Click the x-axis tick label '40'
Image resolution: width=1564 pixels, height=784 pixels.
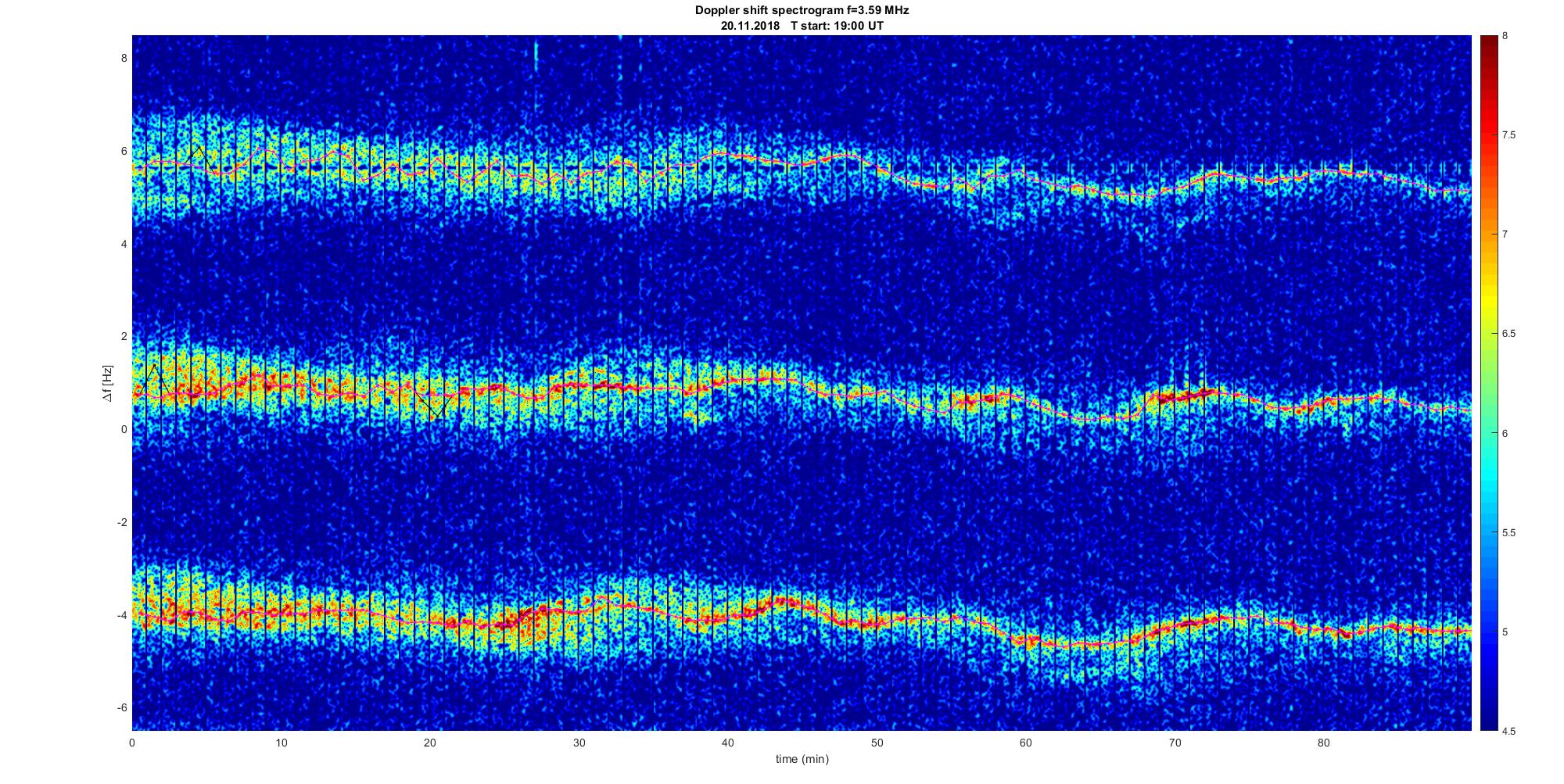coord(727,743)
